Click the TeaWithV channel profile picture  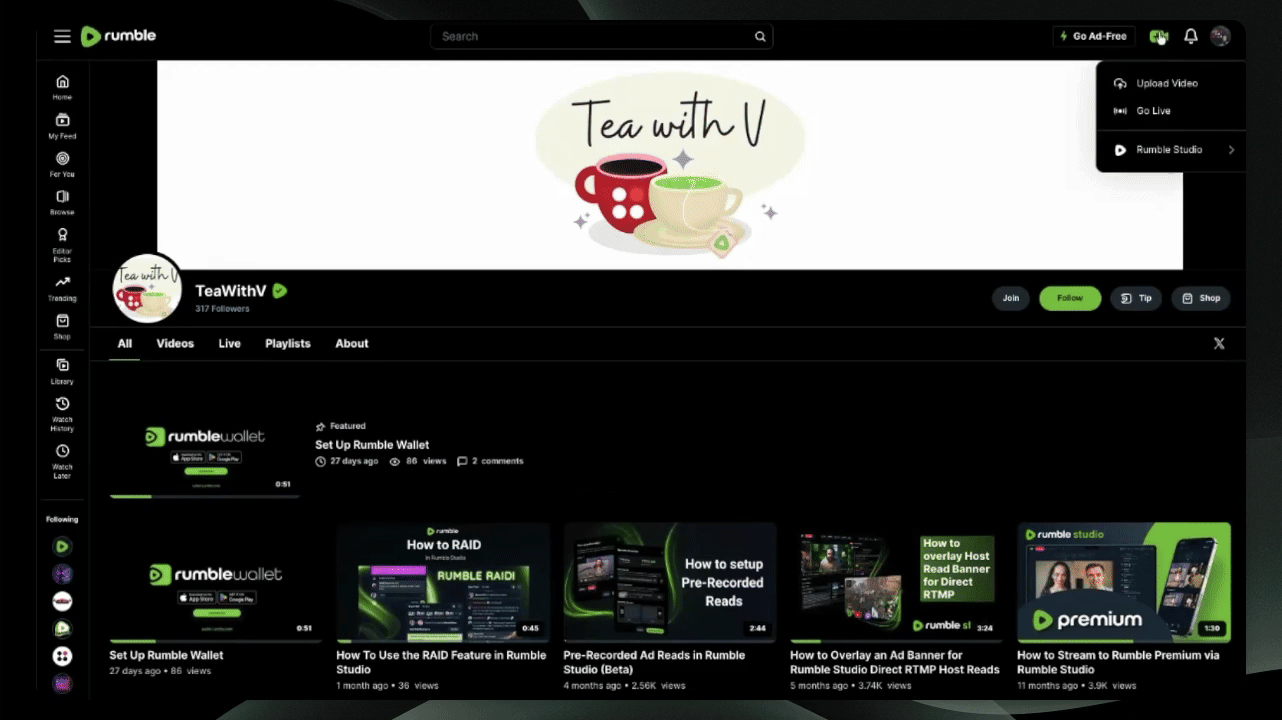[148, 288]
